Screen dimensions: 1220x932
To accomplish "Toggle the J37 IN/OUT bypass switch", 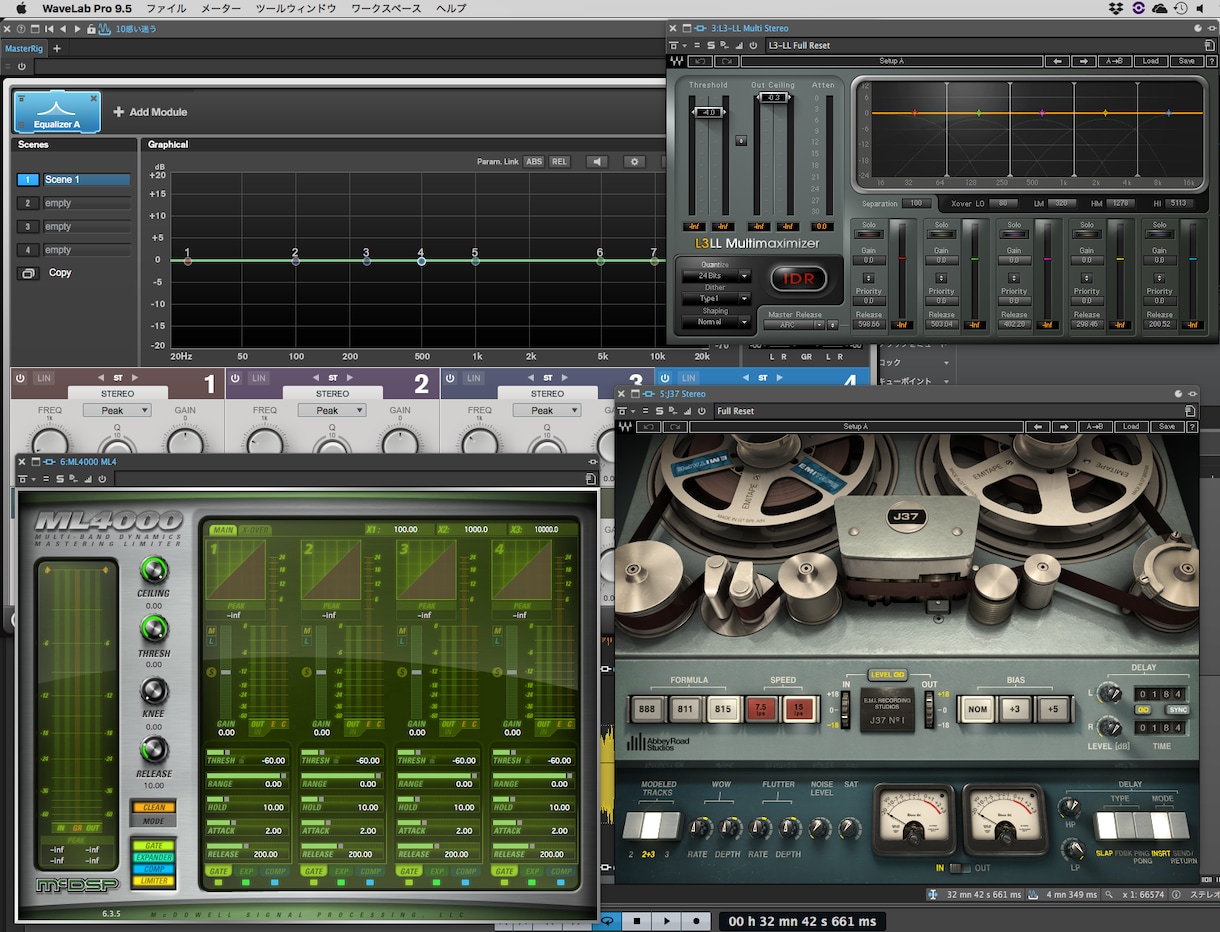I will point(958,868).
